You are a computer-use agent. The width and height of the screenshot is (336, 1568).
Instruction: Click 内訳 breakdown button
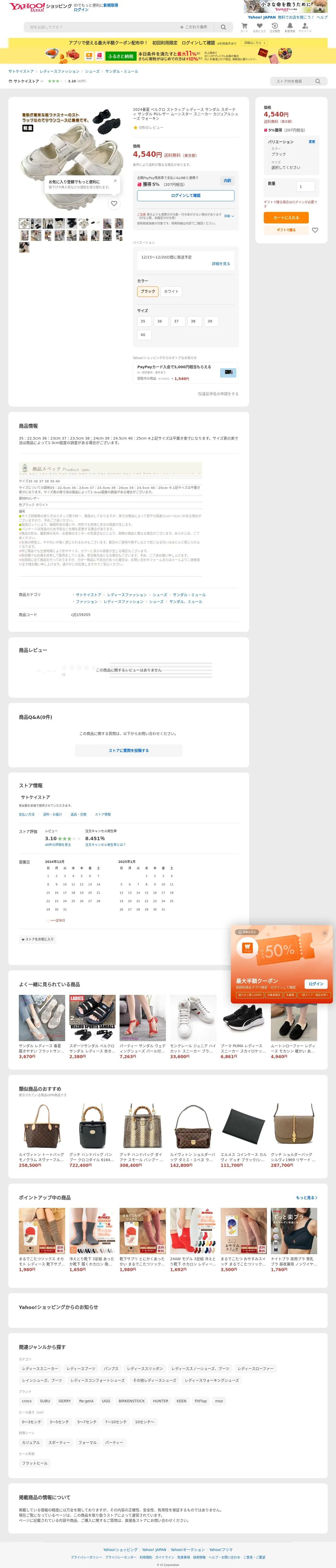(x=227, y=181)
